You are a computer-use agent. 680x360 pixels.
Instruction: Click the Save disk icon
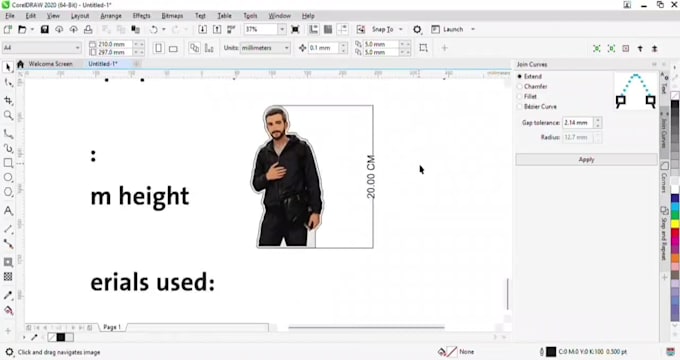coord(44,29)
